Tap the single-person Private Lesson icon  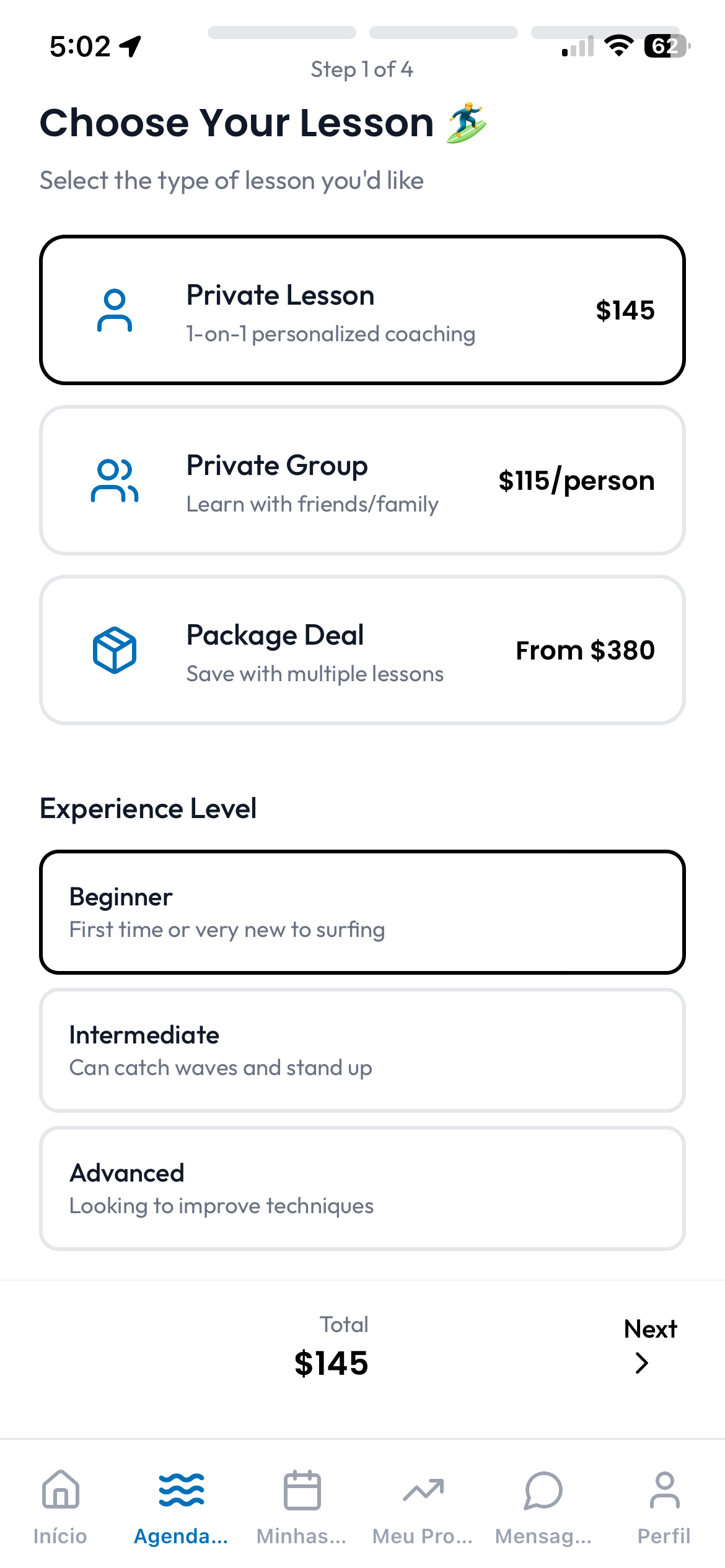pyautogui.click(x=115, y=310)
